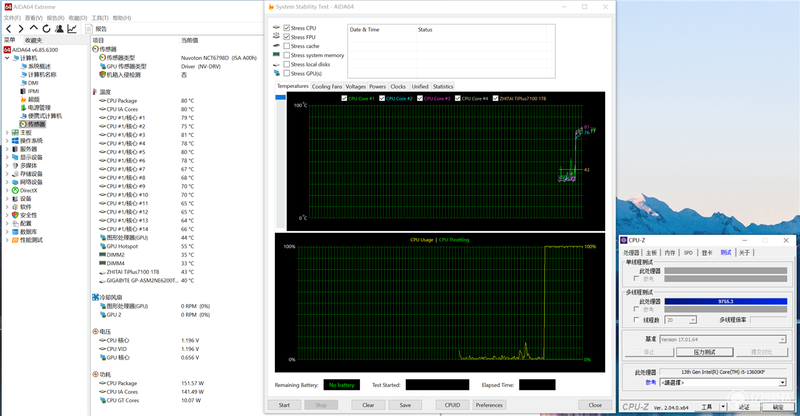Screen dimensions: 800x416
Task: Expand the 主板 tree node
Action: [7, 132]
